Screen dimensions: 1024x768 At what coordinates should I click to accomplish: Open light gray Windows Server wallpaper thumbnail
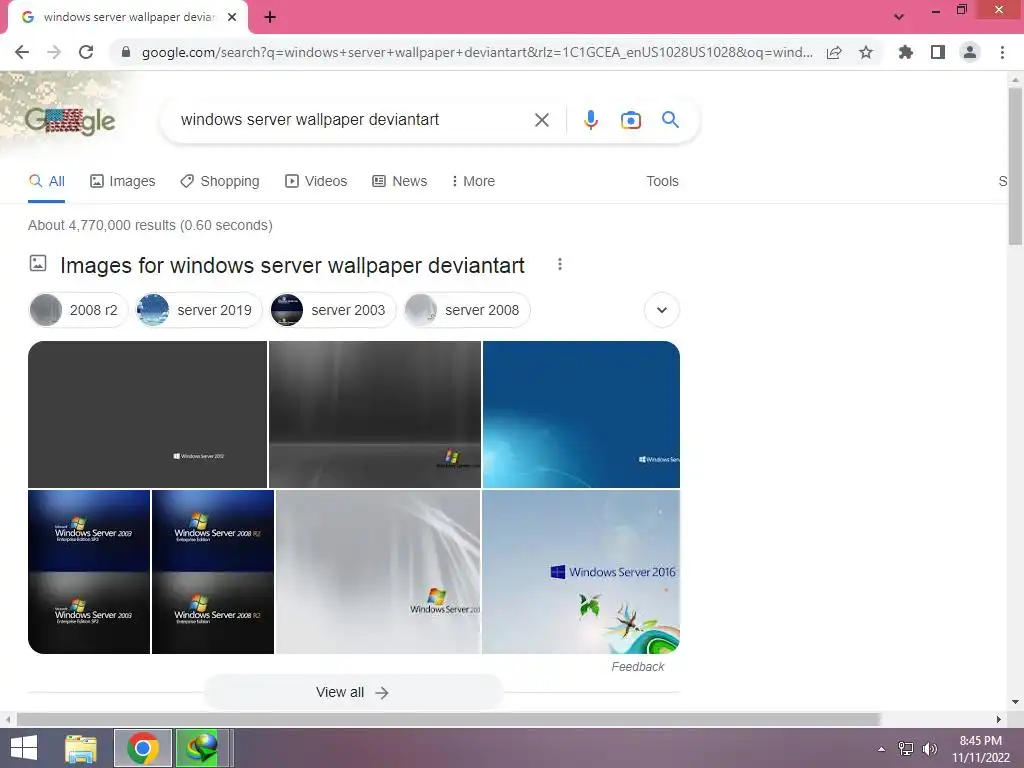378,571
